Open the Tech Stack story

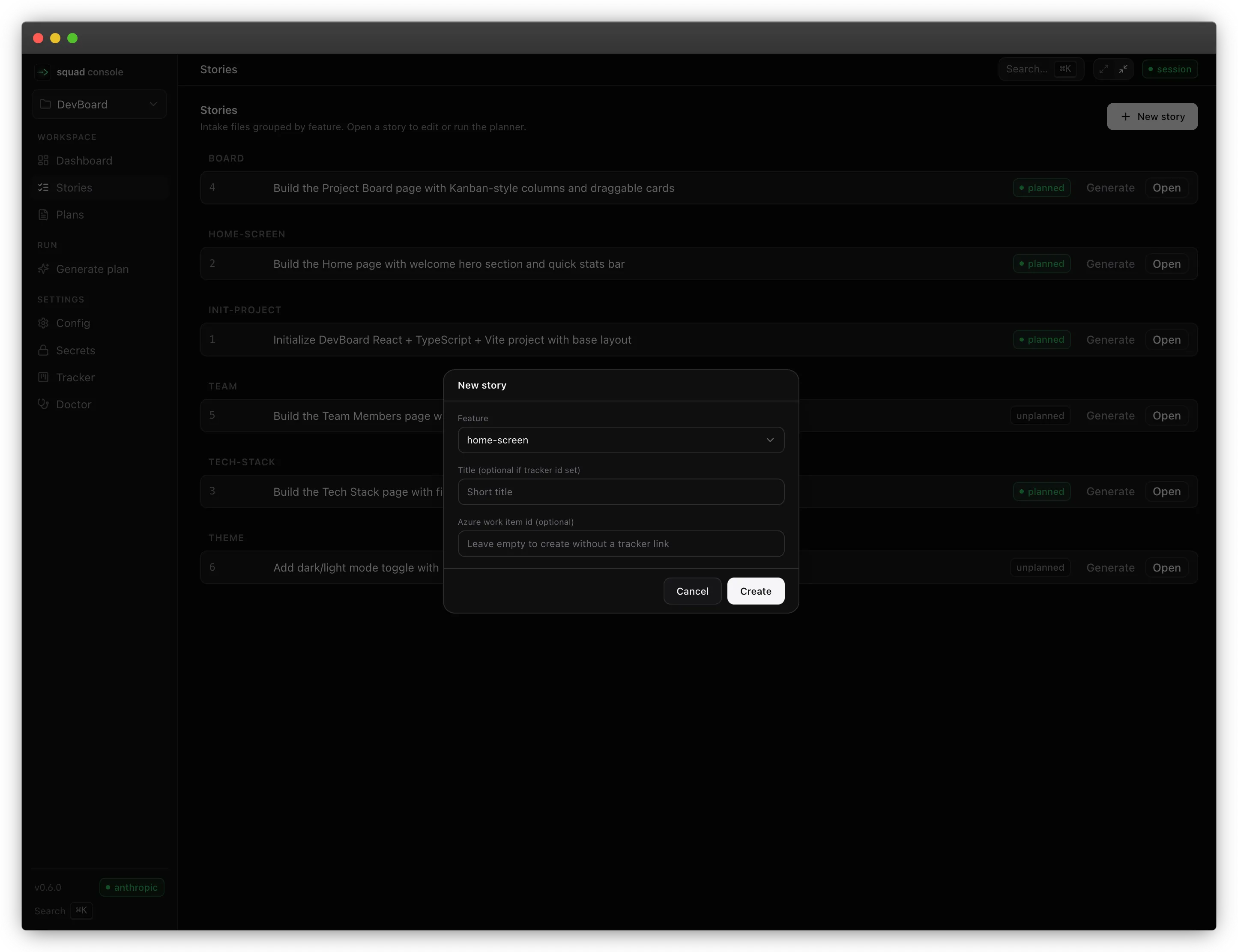click(x=1166, y=491)
